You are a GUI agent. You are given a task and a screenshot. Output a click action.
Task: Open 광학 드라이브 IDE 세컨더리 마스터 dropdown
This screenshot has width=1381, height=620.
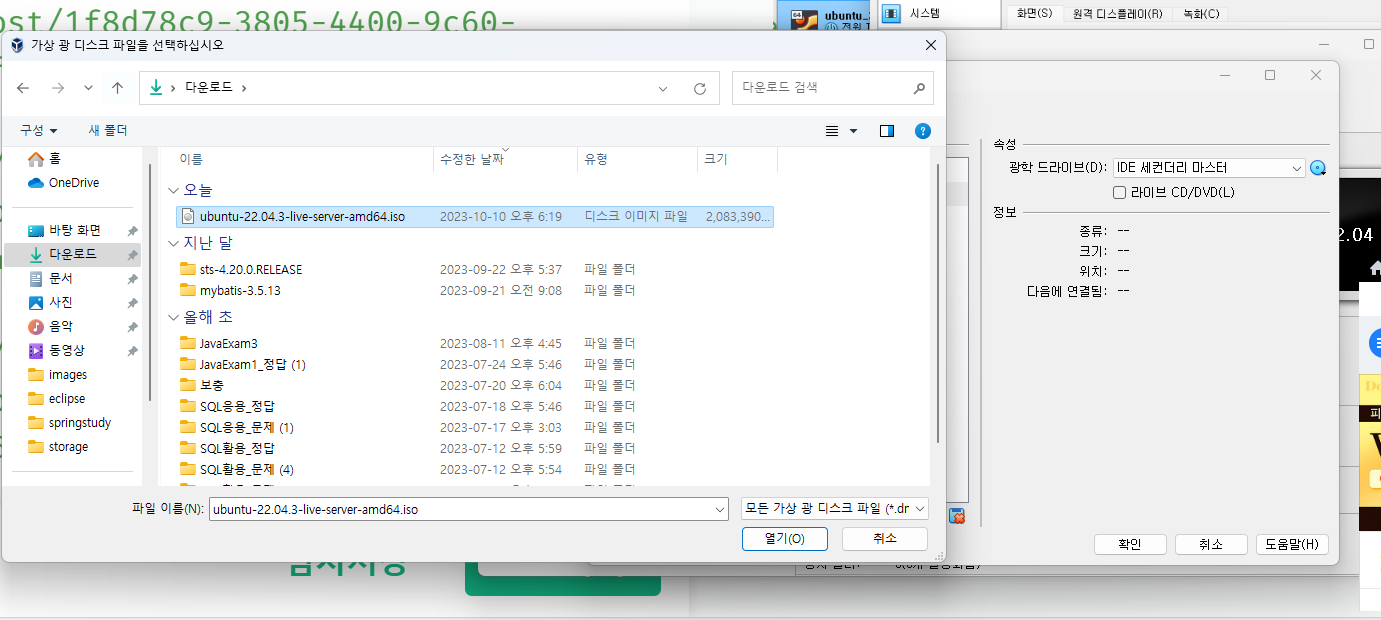click(x=1209, y=168)
